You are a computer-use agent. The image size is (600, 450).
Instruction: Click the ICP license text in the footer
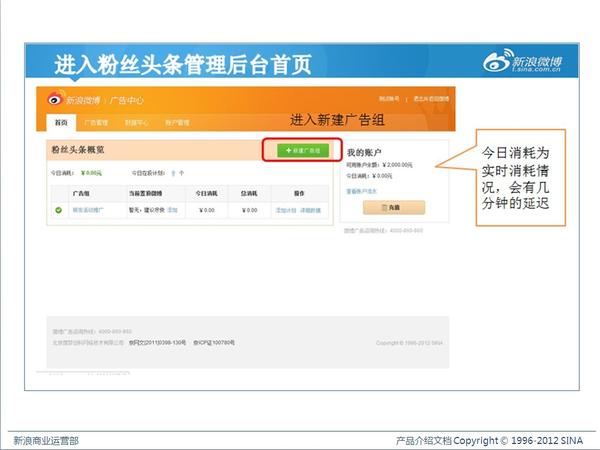point(214,342)
